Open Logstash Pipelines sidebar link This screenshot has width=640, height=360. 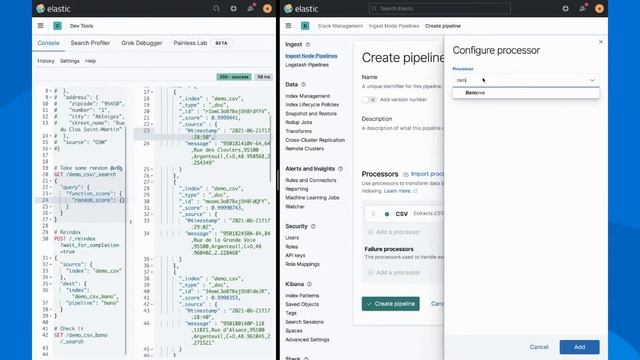[x=307, y=65]
